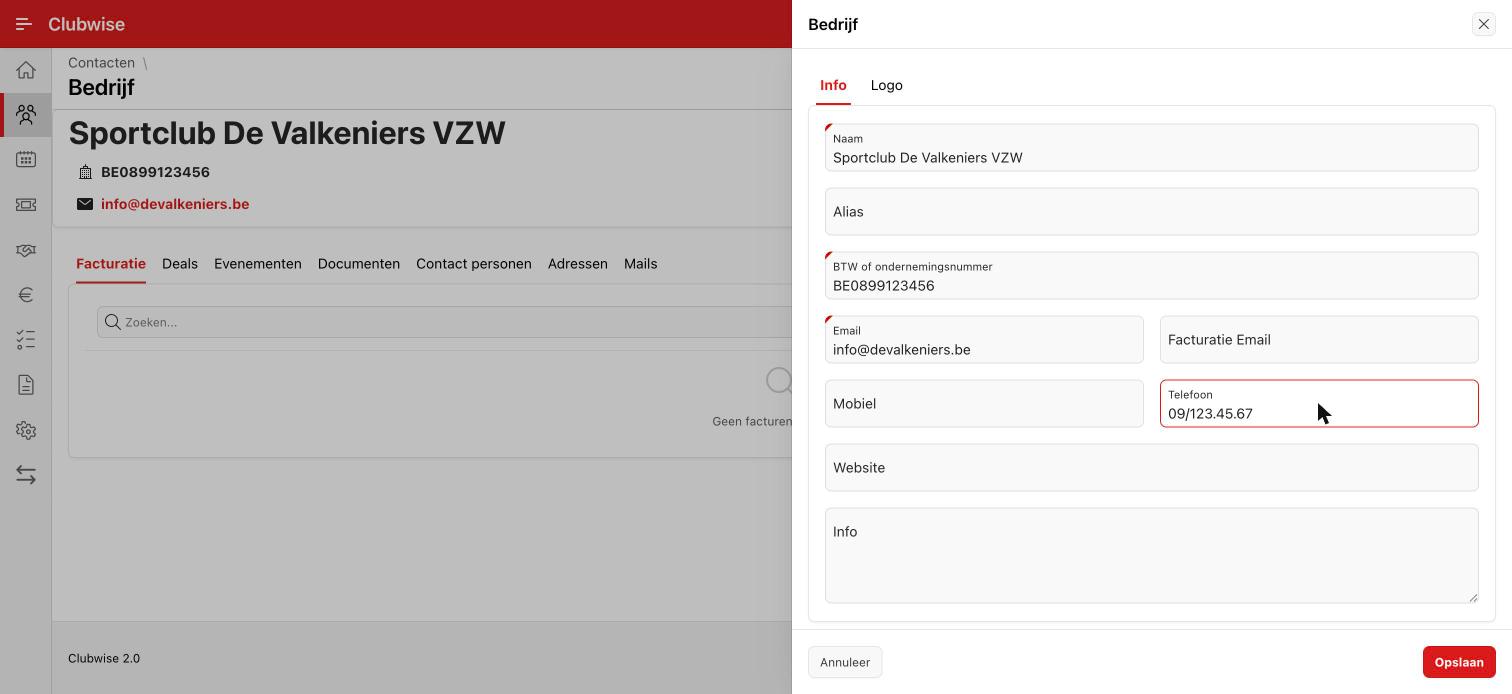Image resolution: width=1512 pixels, height=694 pixels.
Task: Click the Zoeken search box
Action: [445, 322]
